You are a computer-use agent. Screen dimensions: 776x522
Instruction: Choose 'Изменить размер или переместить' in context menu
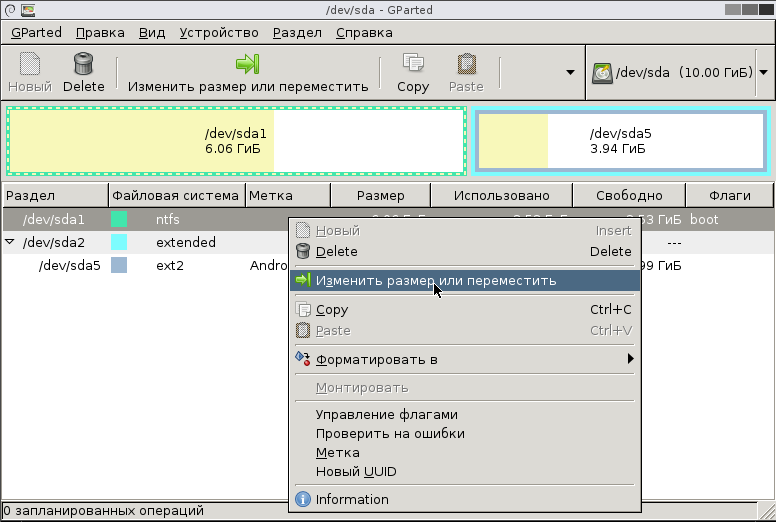pyautogui.click(x=465, y=281)
